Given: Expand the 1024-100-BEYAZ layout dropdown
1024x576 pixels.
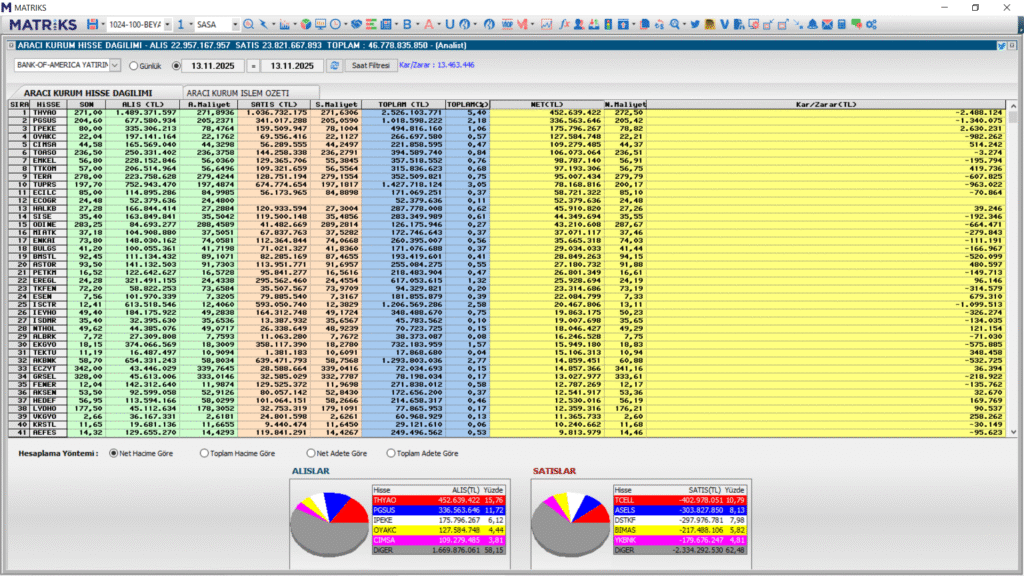Looking at the screenshot, I should click(167, 23).
